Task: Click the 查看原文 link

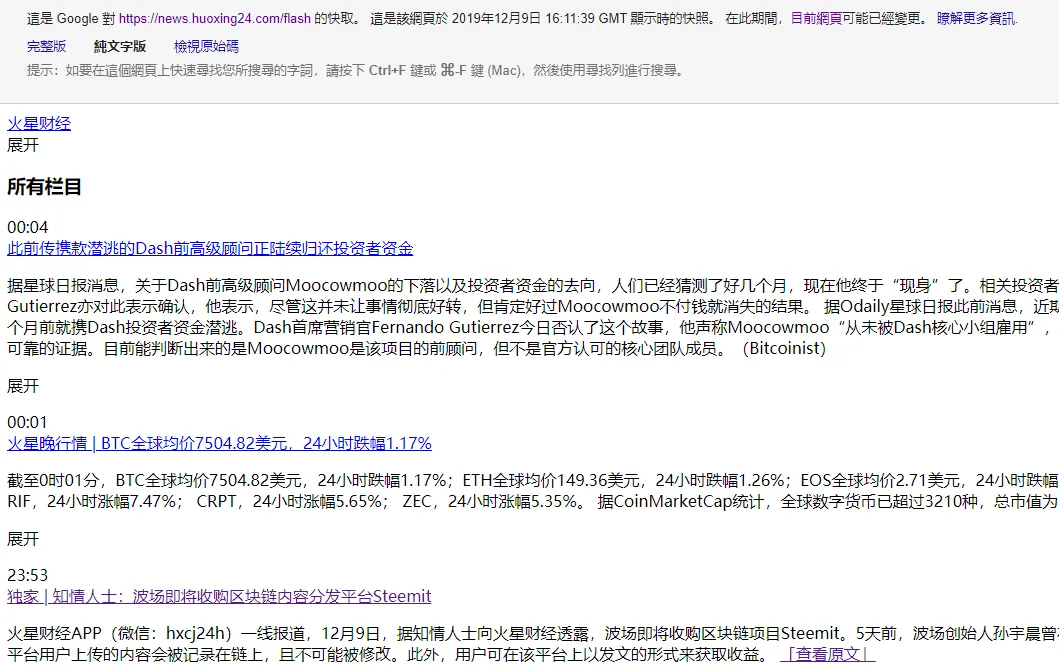Action: [827, 654]
